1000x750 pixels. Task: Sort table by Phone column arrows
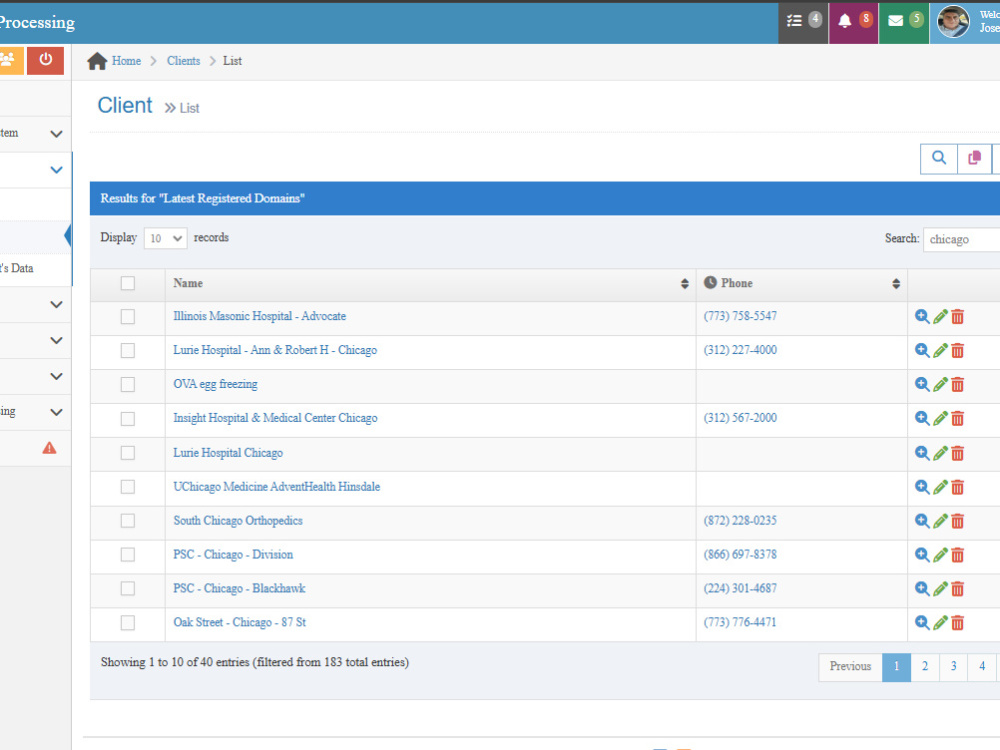(895, 284)
